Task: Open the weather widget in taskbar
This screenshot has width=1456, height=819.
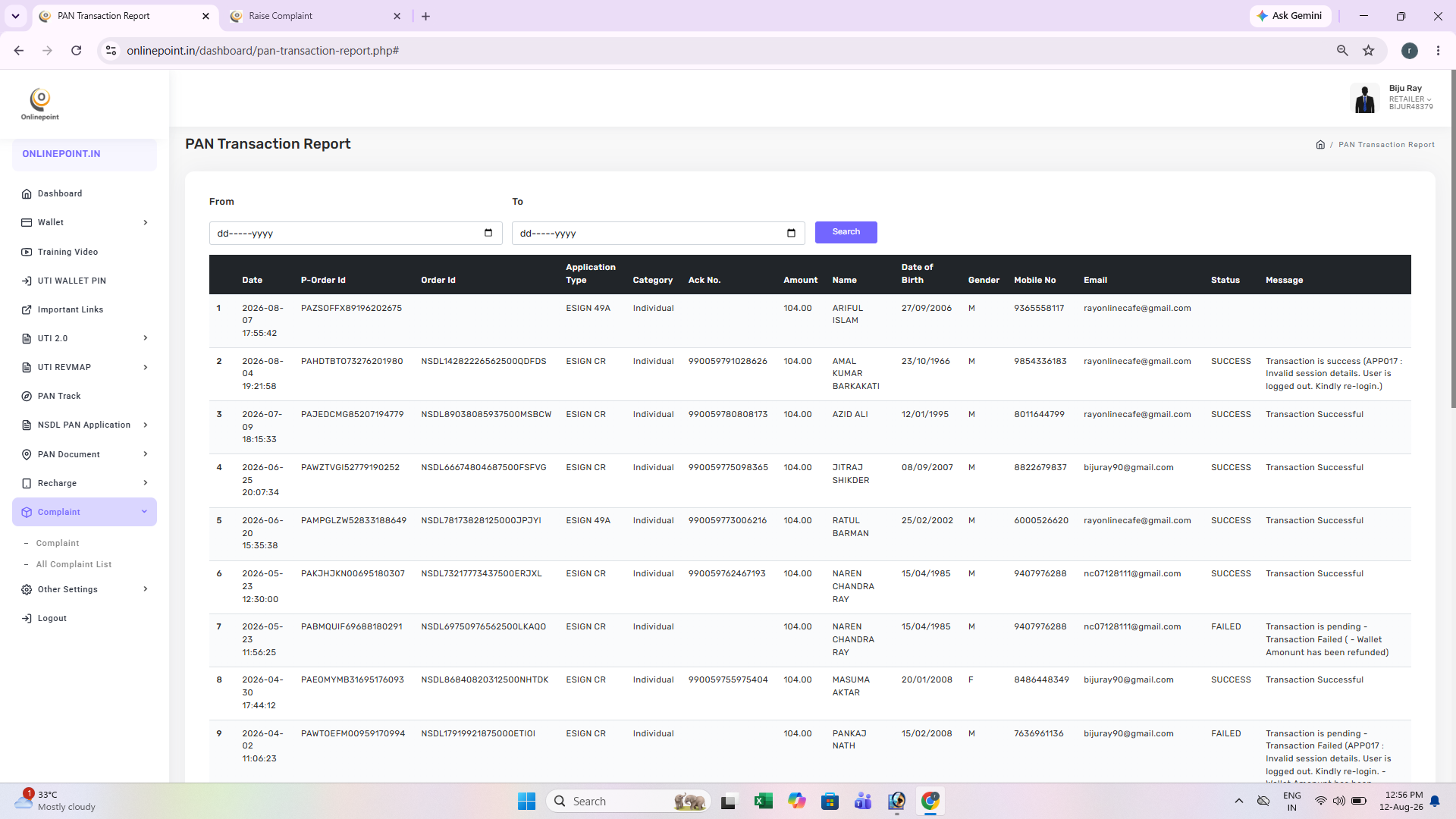Action: (56, 801)
